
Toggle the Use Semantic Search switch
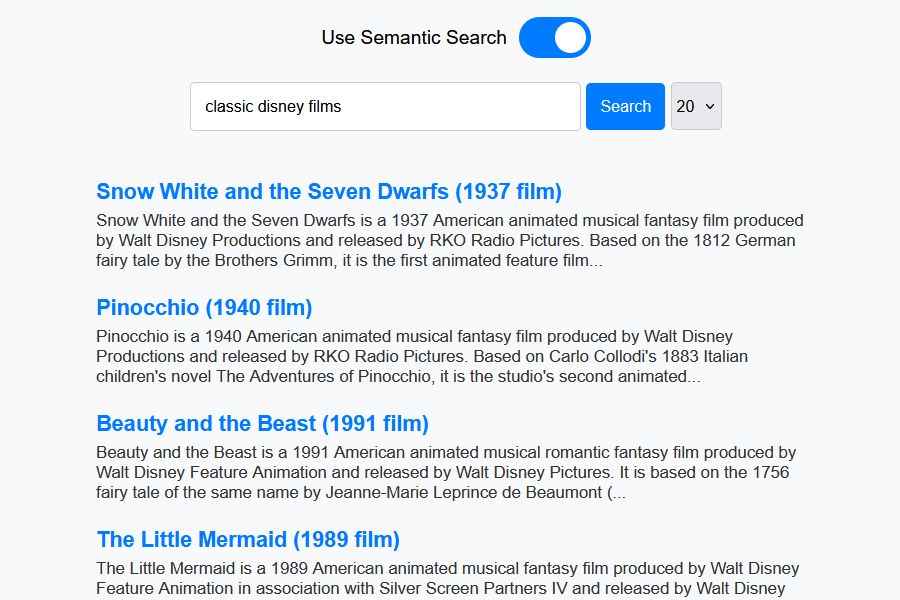click(554, 38)
